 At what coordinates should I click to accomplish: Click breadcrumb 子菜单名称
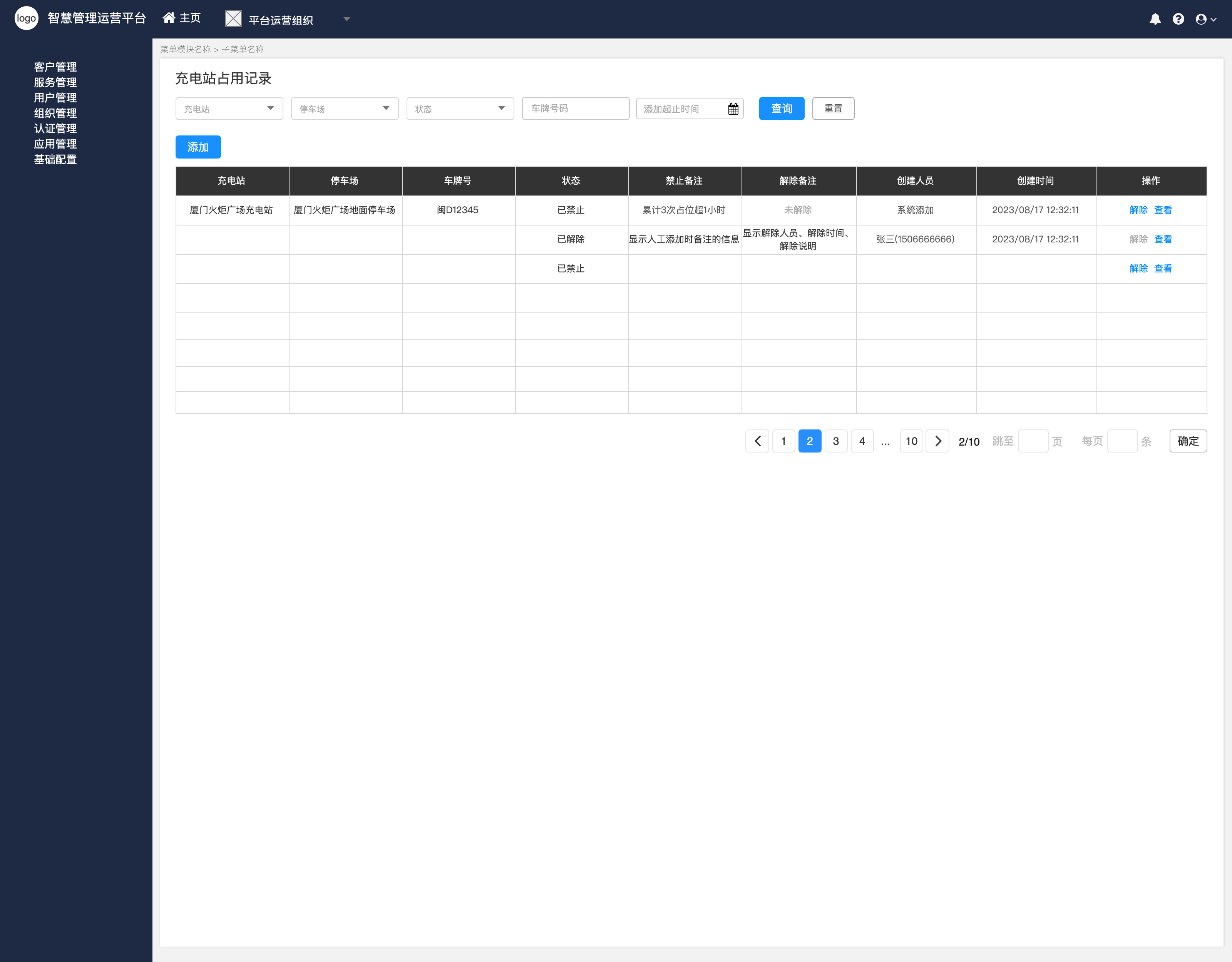point(243,50)
